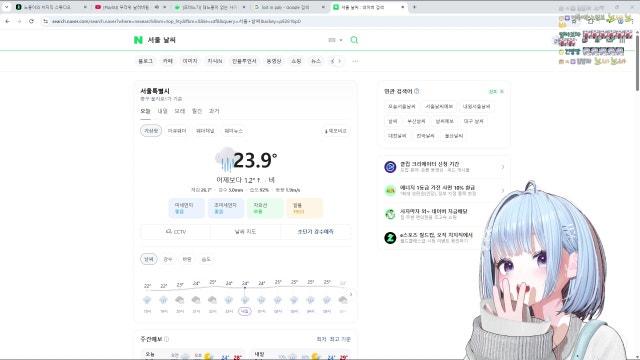Open the 자외선 UV index card

(265, 208)
